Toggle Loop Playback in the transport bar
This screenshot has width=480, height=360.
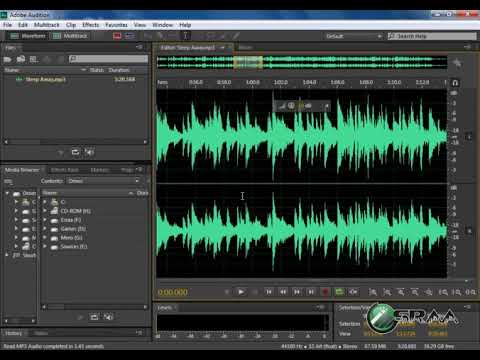click(339, 292)
